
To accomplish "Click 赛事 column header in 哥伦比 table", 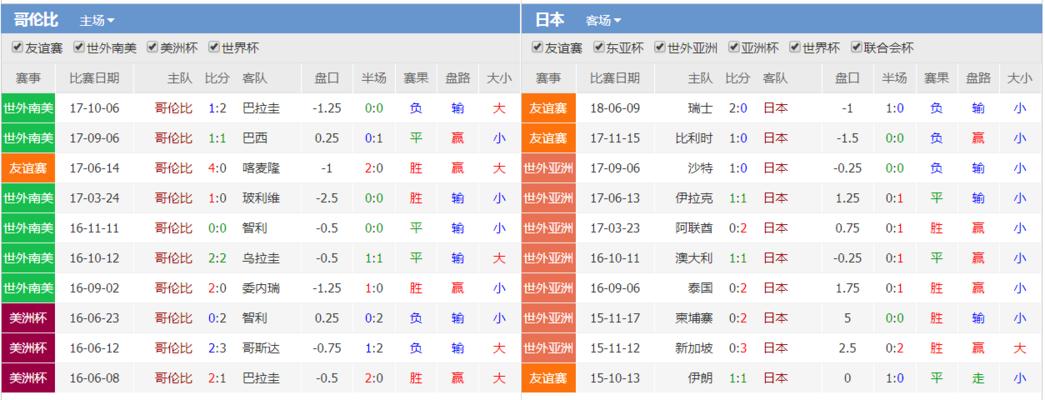I will coord(28,78).
